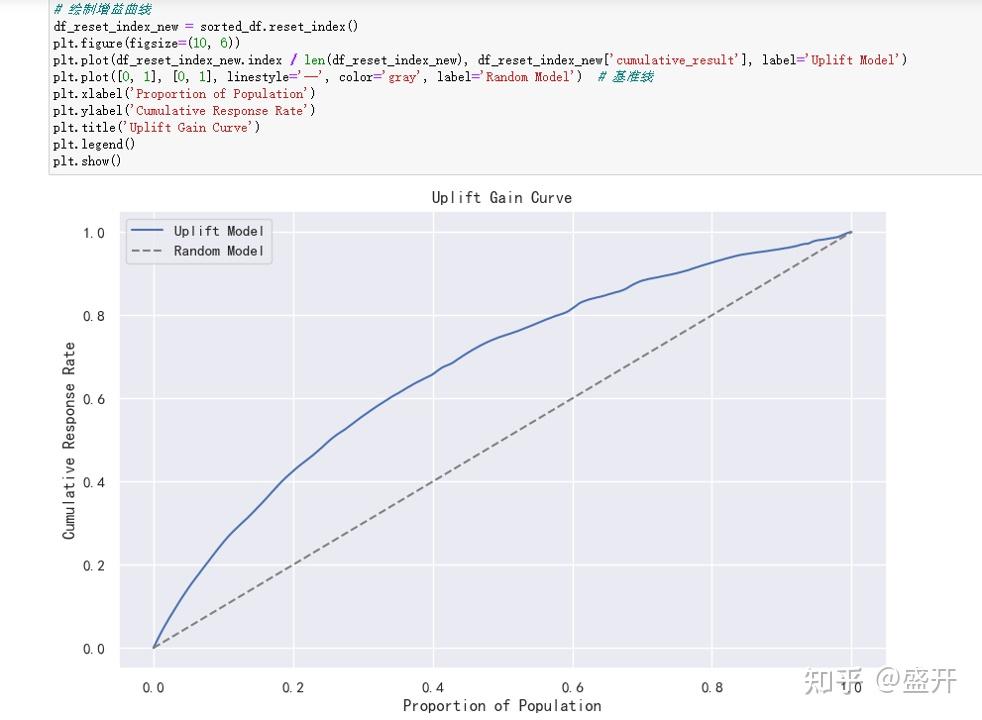Click the x-axis tick label 0.4

(433, 687)
